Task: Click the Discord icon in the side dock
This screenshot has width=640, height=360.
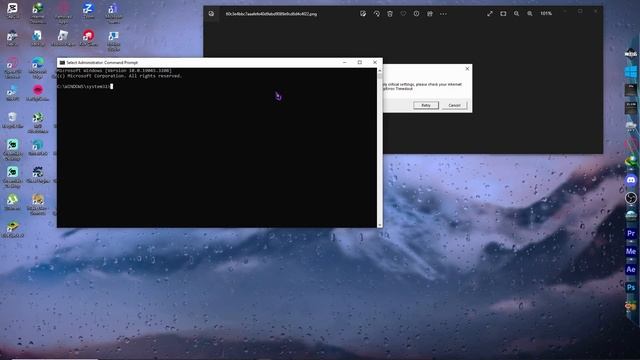Action: coord(631,180)
